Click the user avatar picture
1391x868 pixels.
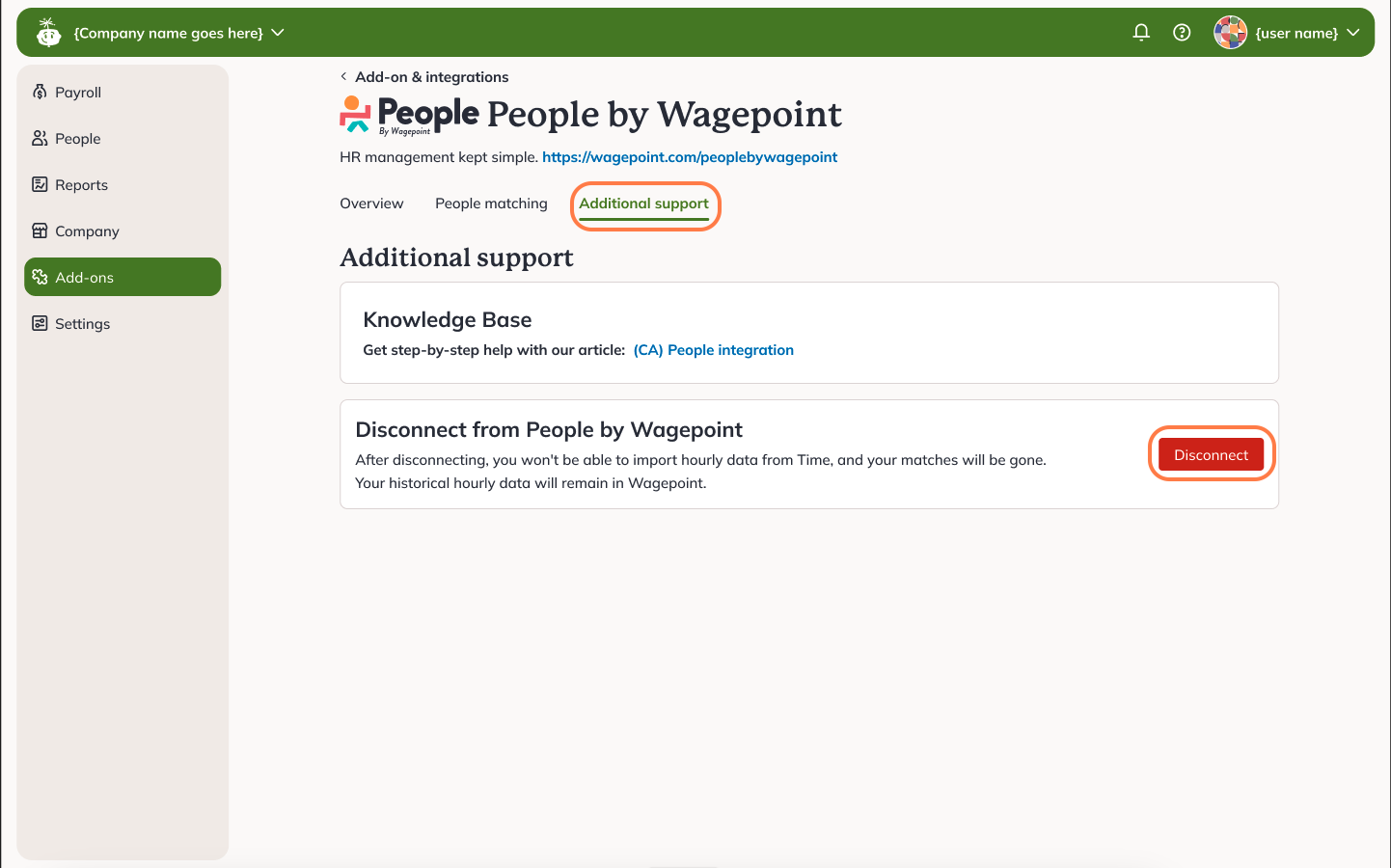1230,33
